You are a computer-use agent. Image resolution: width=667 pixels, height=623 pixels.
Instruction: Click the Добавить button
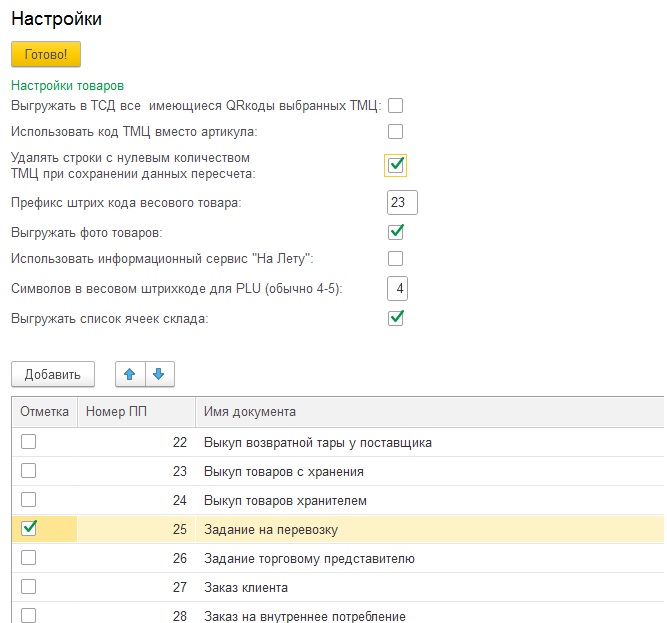point(52,375)
